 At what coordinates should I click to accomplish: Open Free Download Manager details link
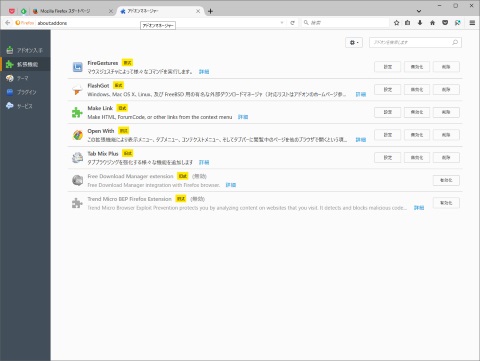click(231, 185)
